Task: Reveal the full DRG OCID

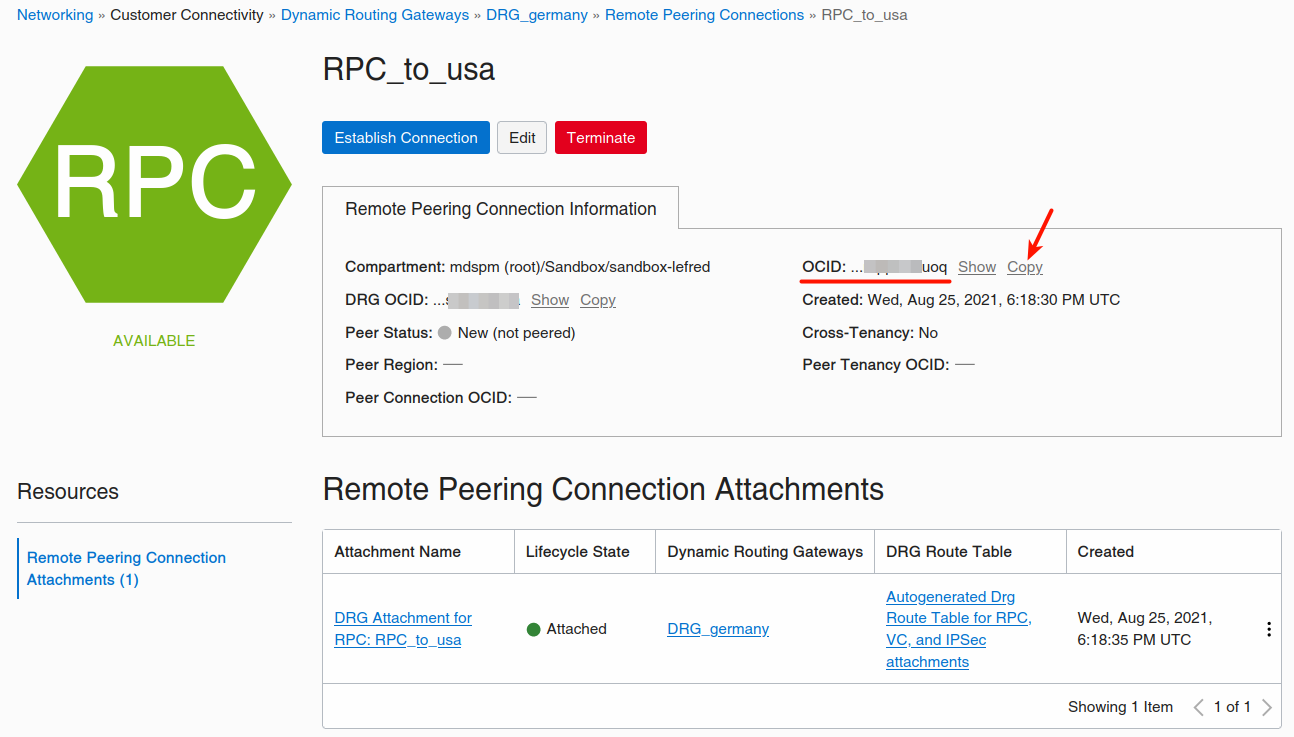Action: [x=550, y=300]
